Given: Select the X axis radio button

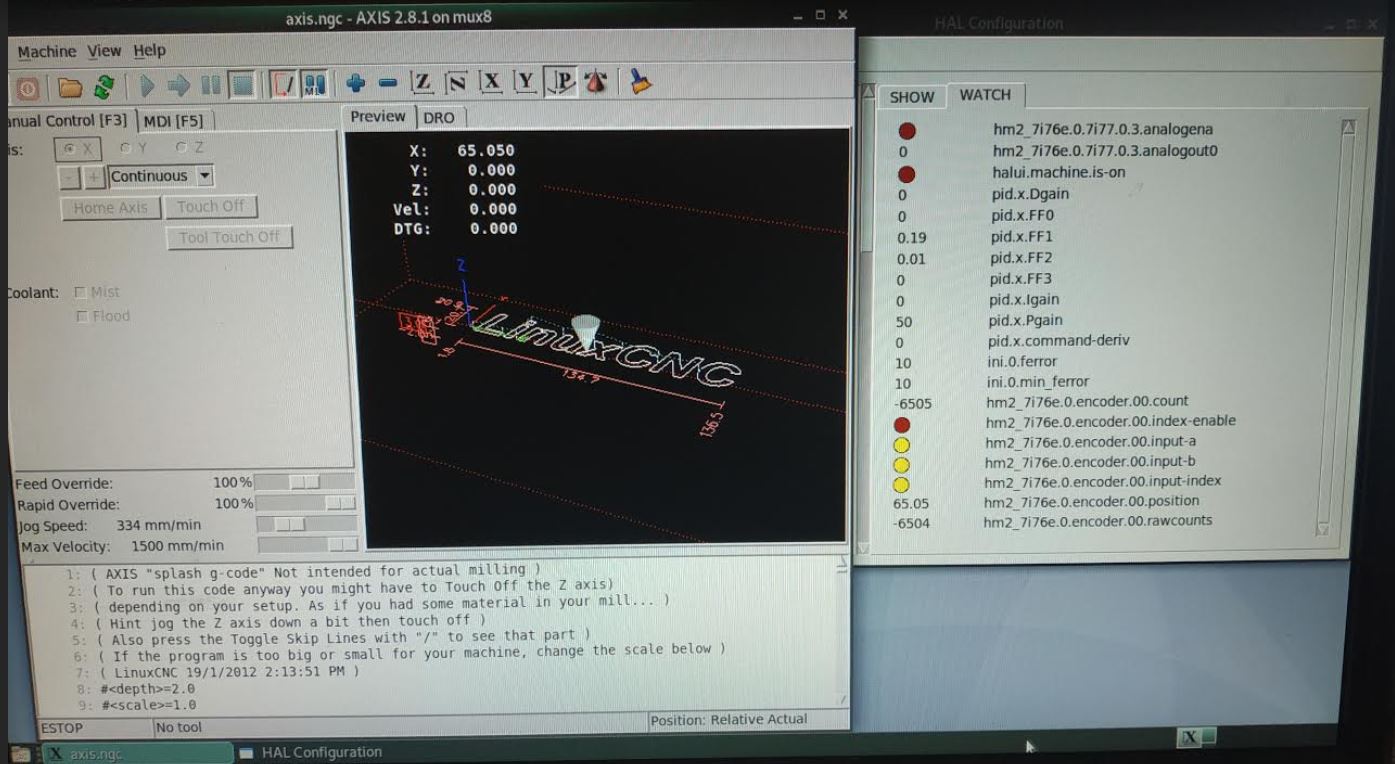Looking at the screenshot, I should click(x=78, y=148).
